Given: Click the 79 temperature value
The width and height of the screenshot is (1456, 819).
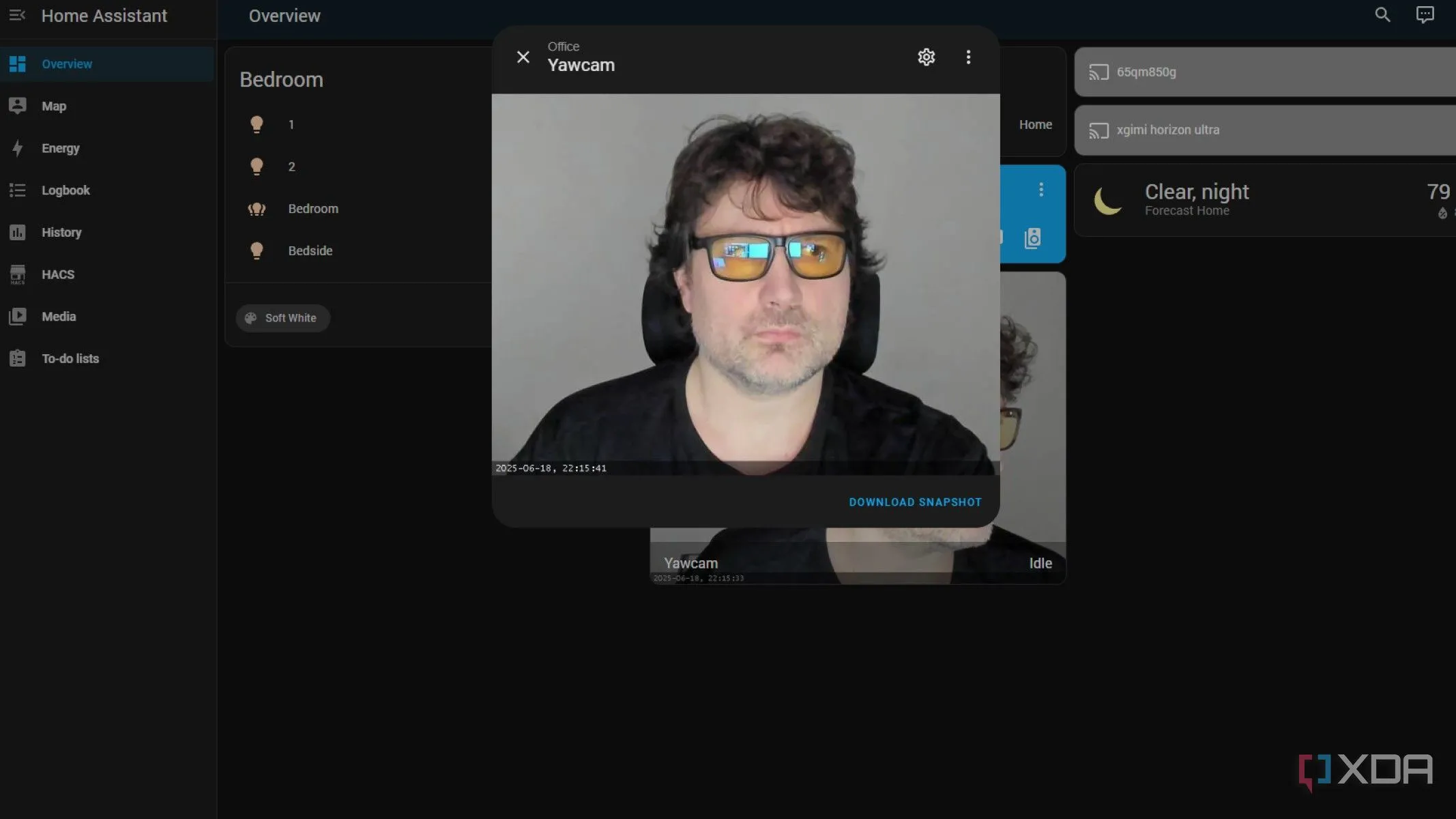Looking at the screenshot, I should pyautogui.click(x=1438, y=192).
